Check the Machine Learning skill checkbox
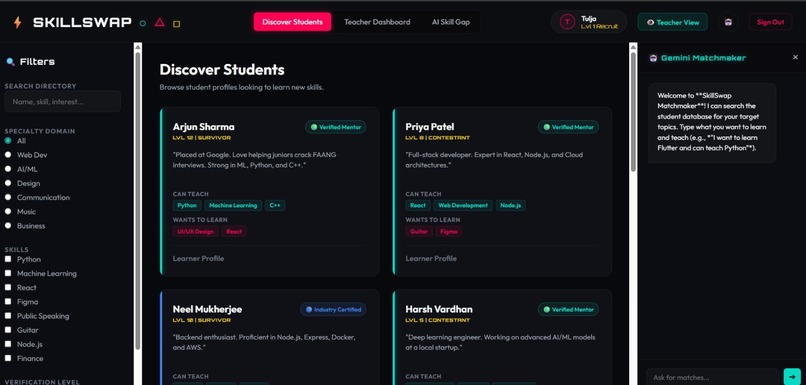806x385 pixels. click(x=8, y=273)
